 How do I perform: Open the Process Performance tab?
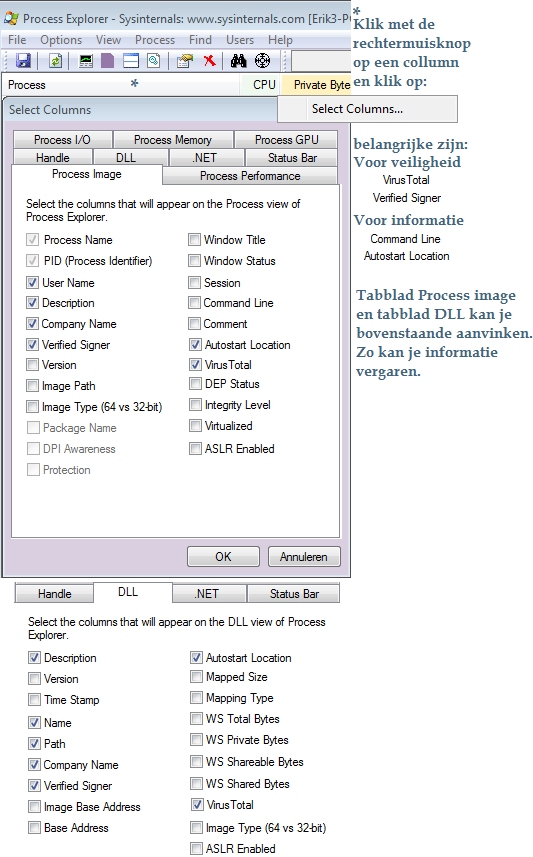point(250,175)
